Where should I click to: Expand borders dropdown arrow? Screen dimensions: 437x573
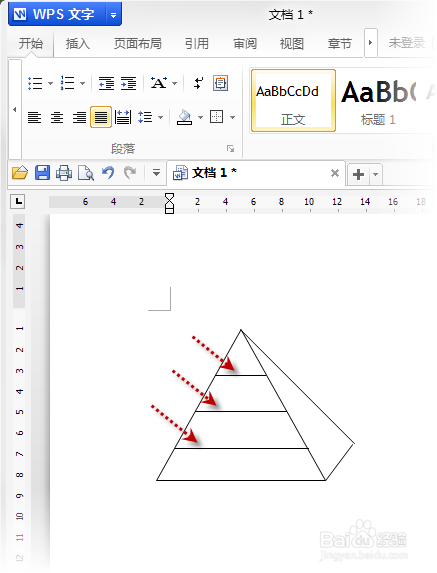point(232,117)
